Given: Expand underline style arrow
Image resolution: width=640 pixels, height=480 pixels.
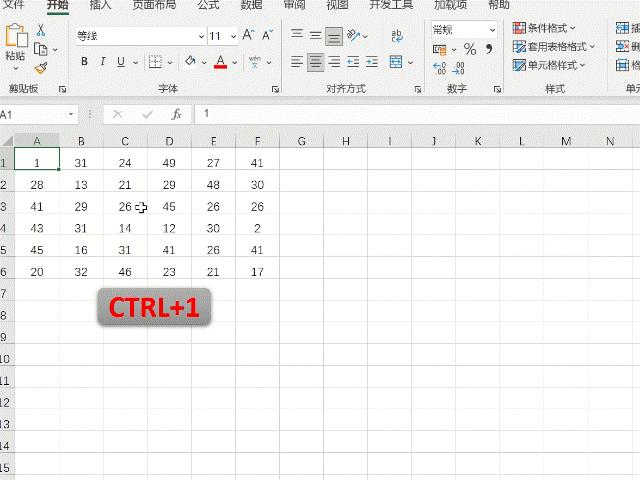Looking at the screenshot, I should [136, 63].
